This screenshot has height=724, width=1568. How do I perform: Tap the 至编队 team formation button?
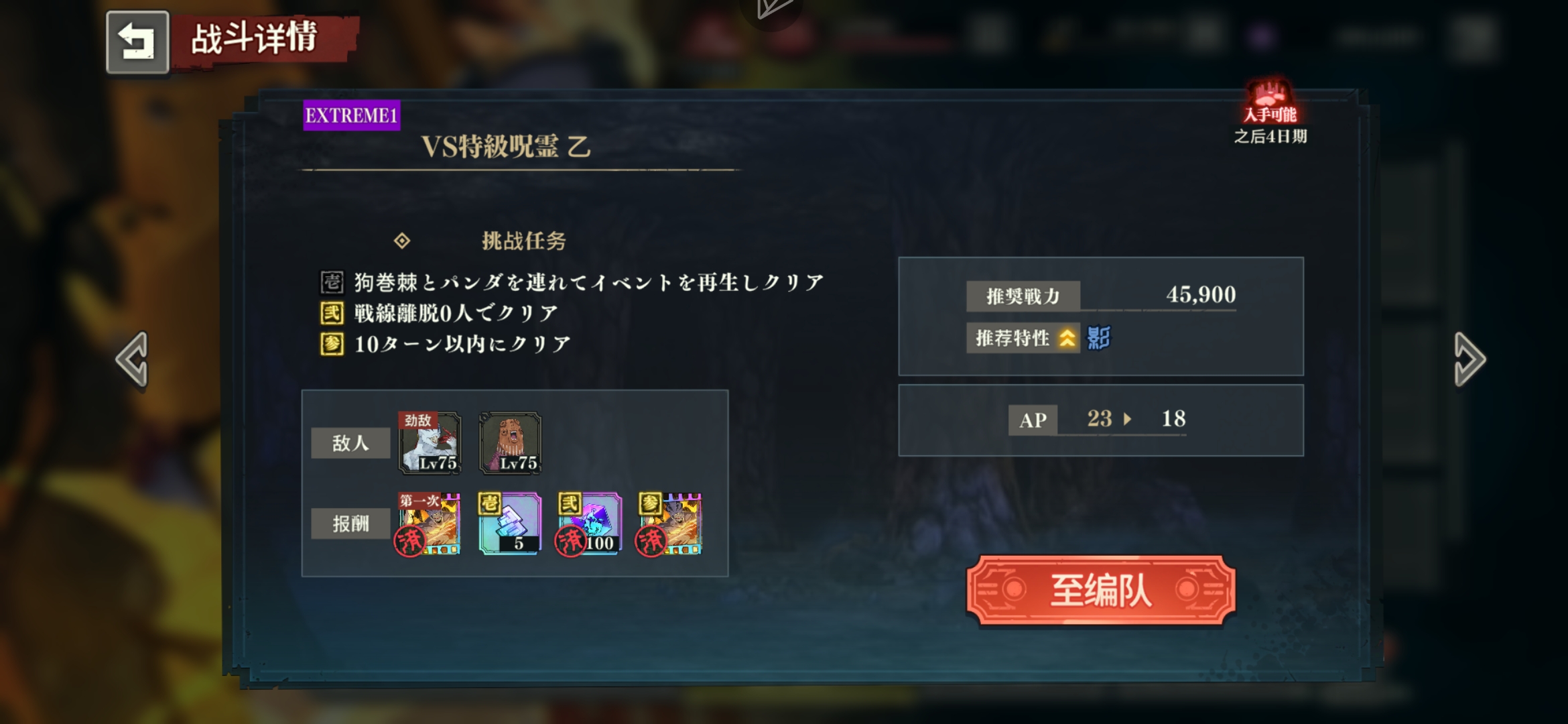click(1100, 591)
